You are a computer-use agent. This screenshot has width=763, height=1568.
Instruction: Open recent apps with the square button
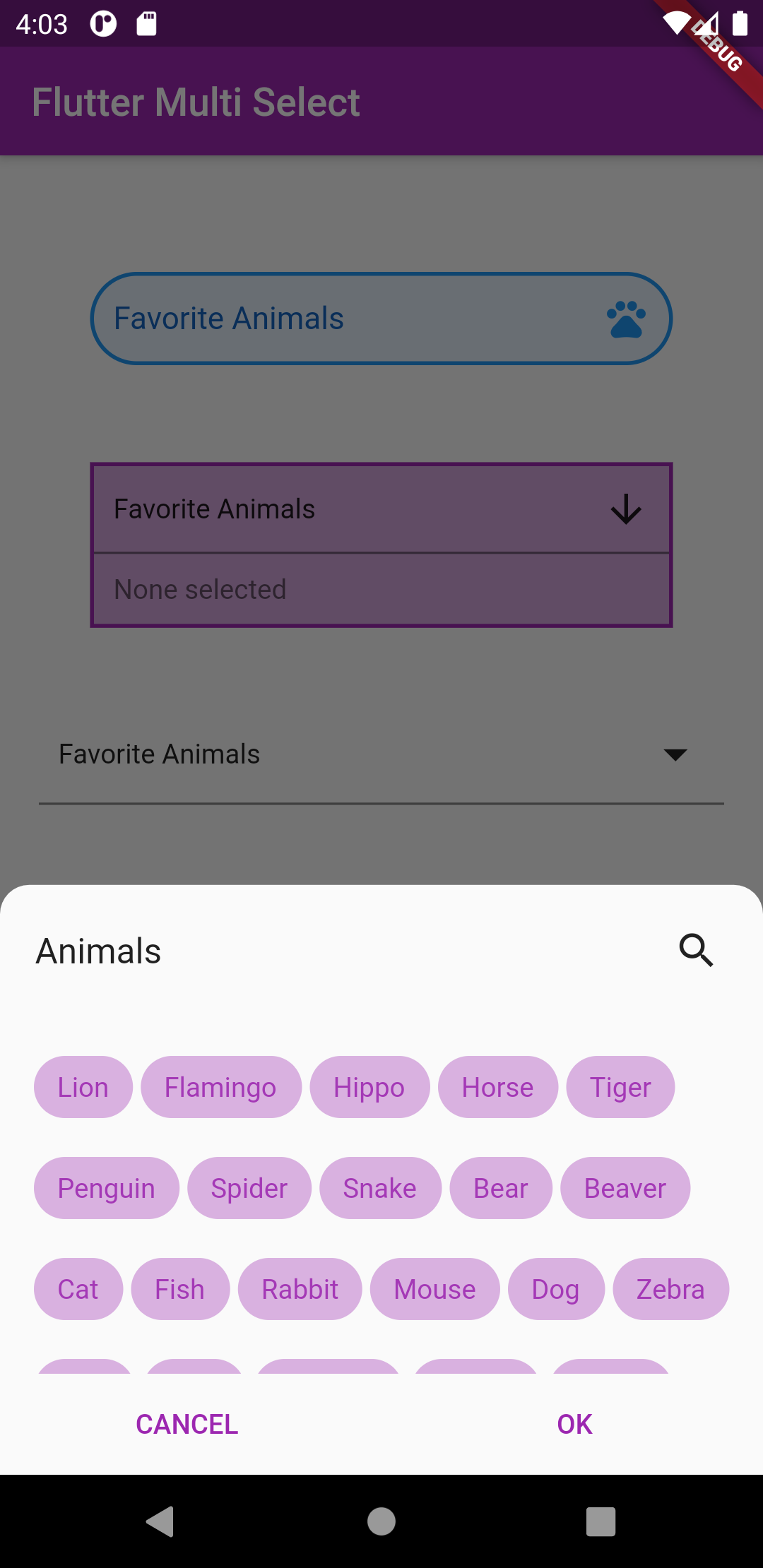click(x=601, y=1521)
